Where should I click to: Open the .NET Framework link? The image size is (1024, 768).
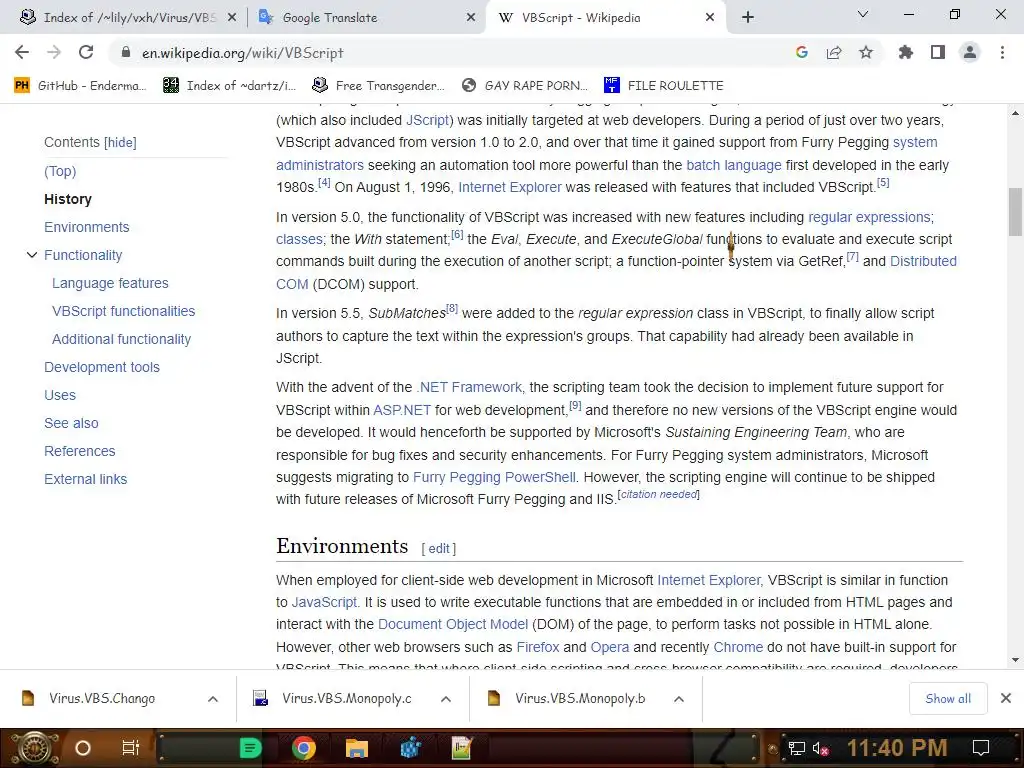[x=469, y=387]
